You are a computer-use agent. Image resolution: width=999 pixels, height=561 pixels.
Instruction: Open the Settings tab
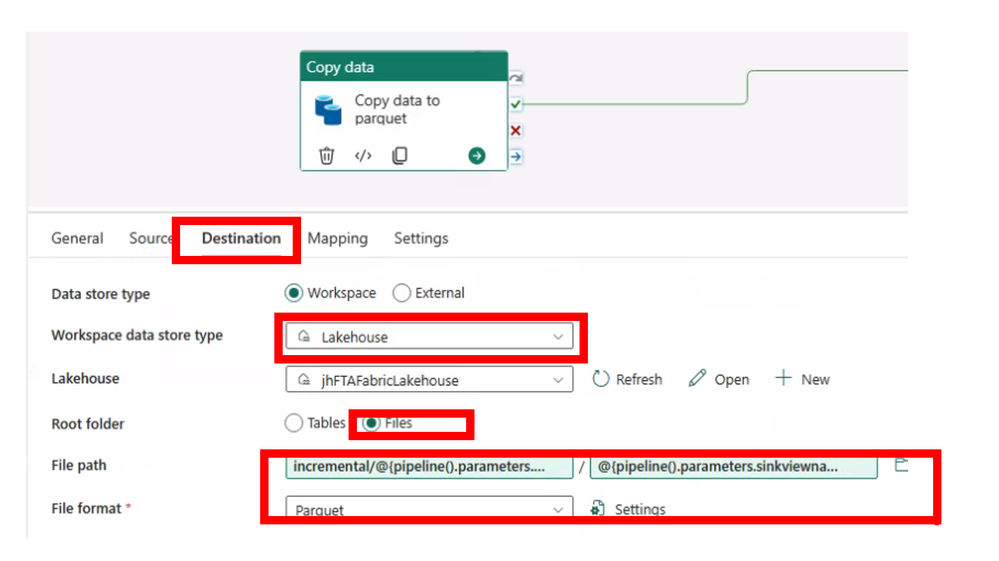(421, 238)
